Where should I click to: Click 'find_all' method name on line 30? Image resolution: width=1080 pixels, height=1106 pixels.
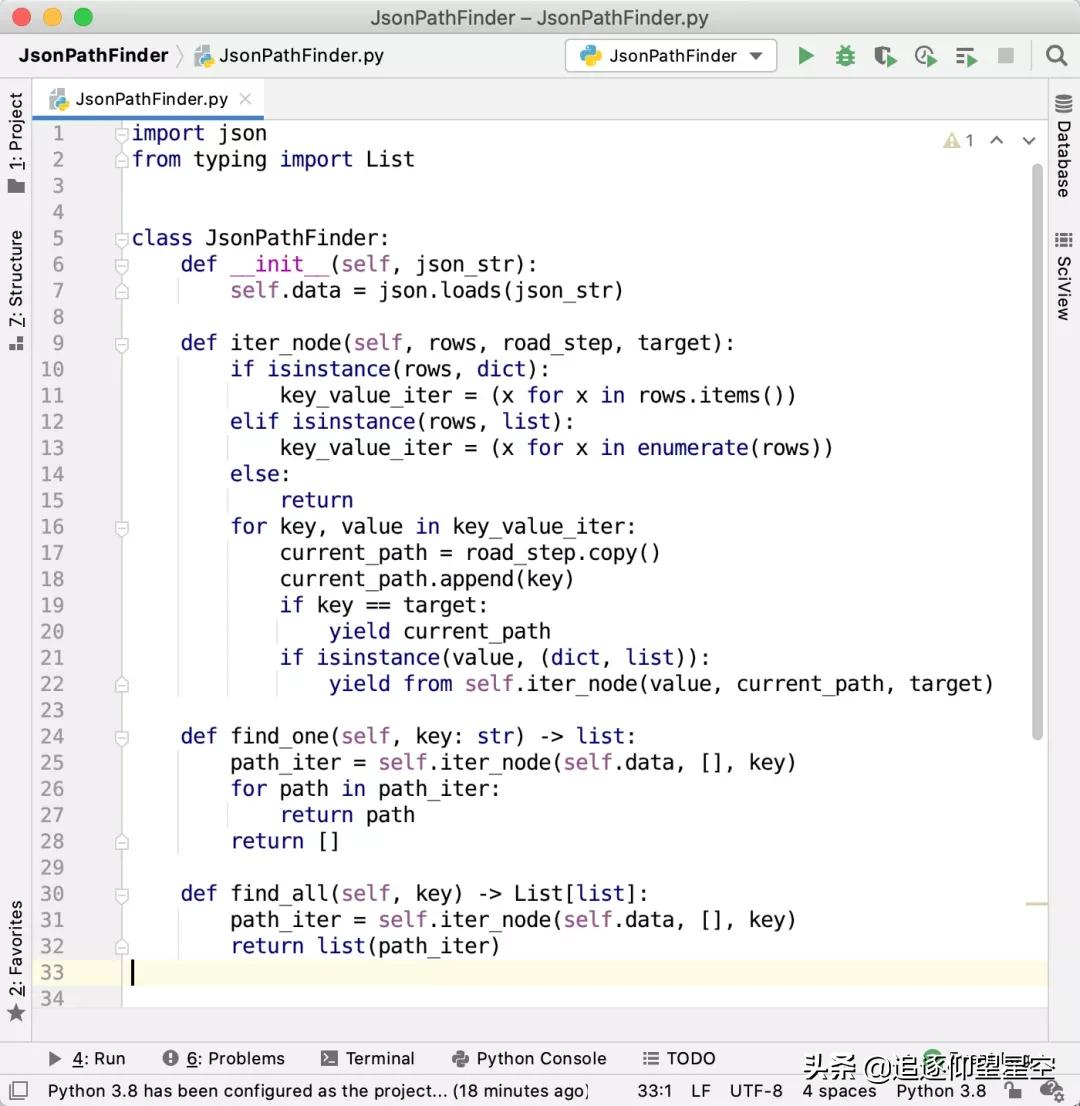(x=279, y=894)
